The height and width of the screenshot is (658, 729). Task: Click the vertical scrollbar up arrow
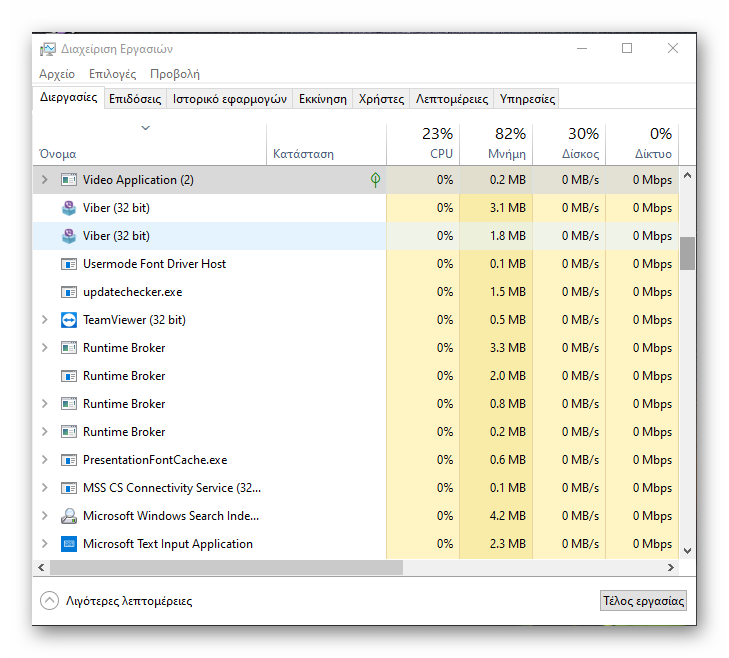[x=687, y=176]
